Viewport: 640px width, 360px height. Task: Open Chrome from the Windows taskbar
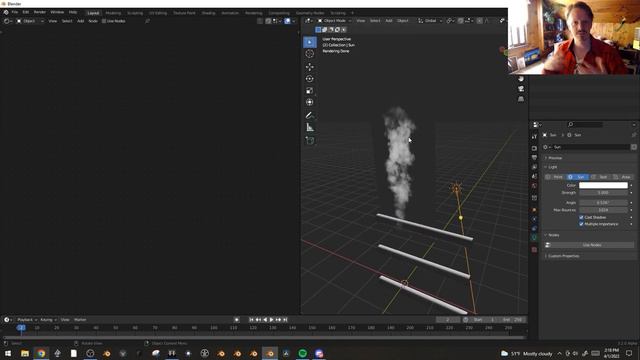click(41, 353)
